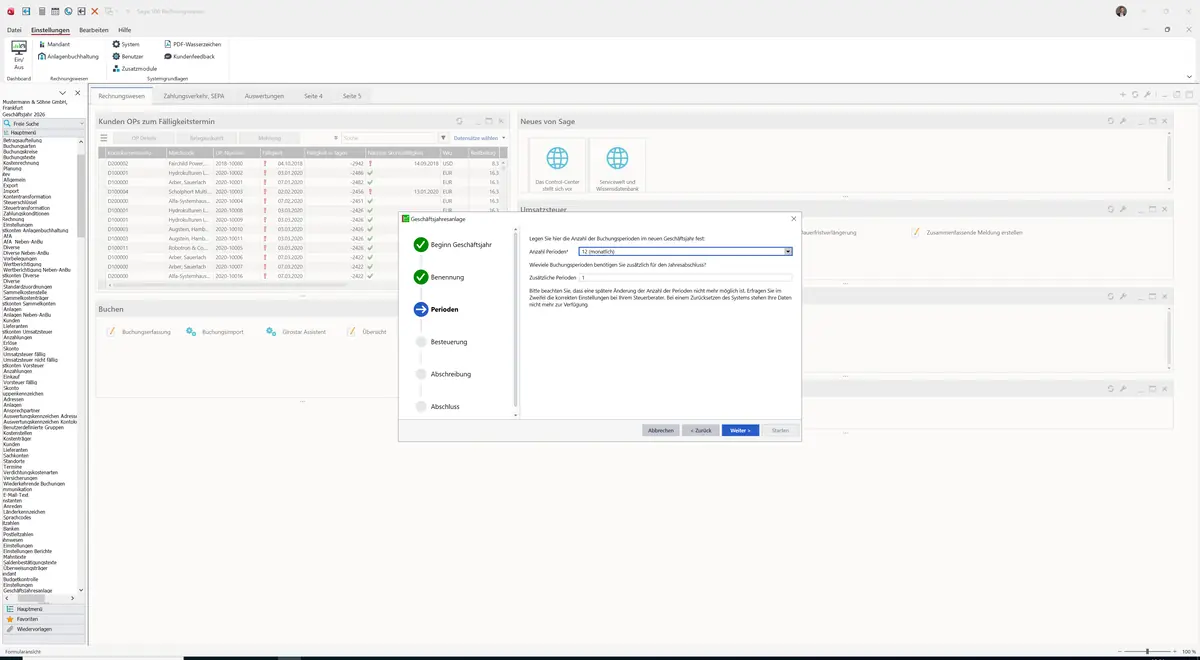Open Zusatzmodule in the ribbon
Screen dimensions: 1200x660
point(134,69)
